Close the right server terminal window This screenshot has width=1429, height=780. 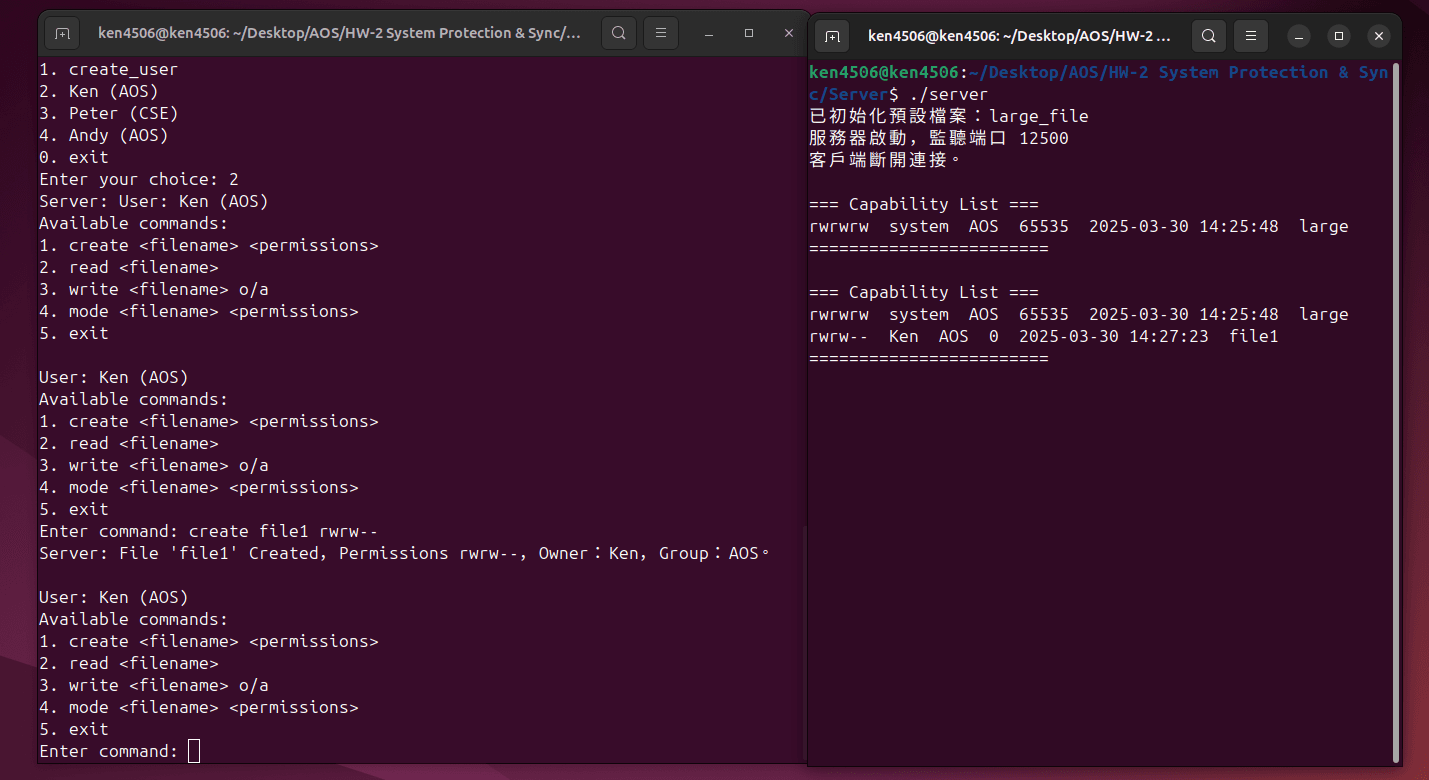click(1379, 36)
